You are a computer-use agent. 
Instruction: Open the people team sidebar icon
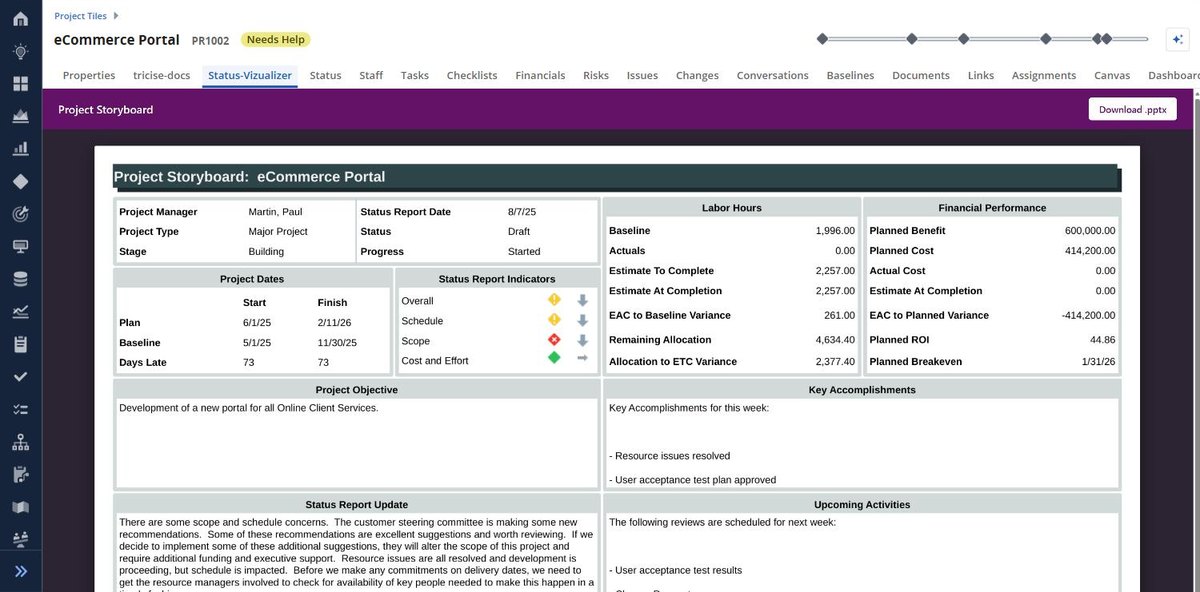click(x=20, y=539)
